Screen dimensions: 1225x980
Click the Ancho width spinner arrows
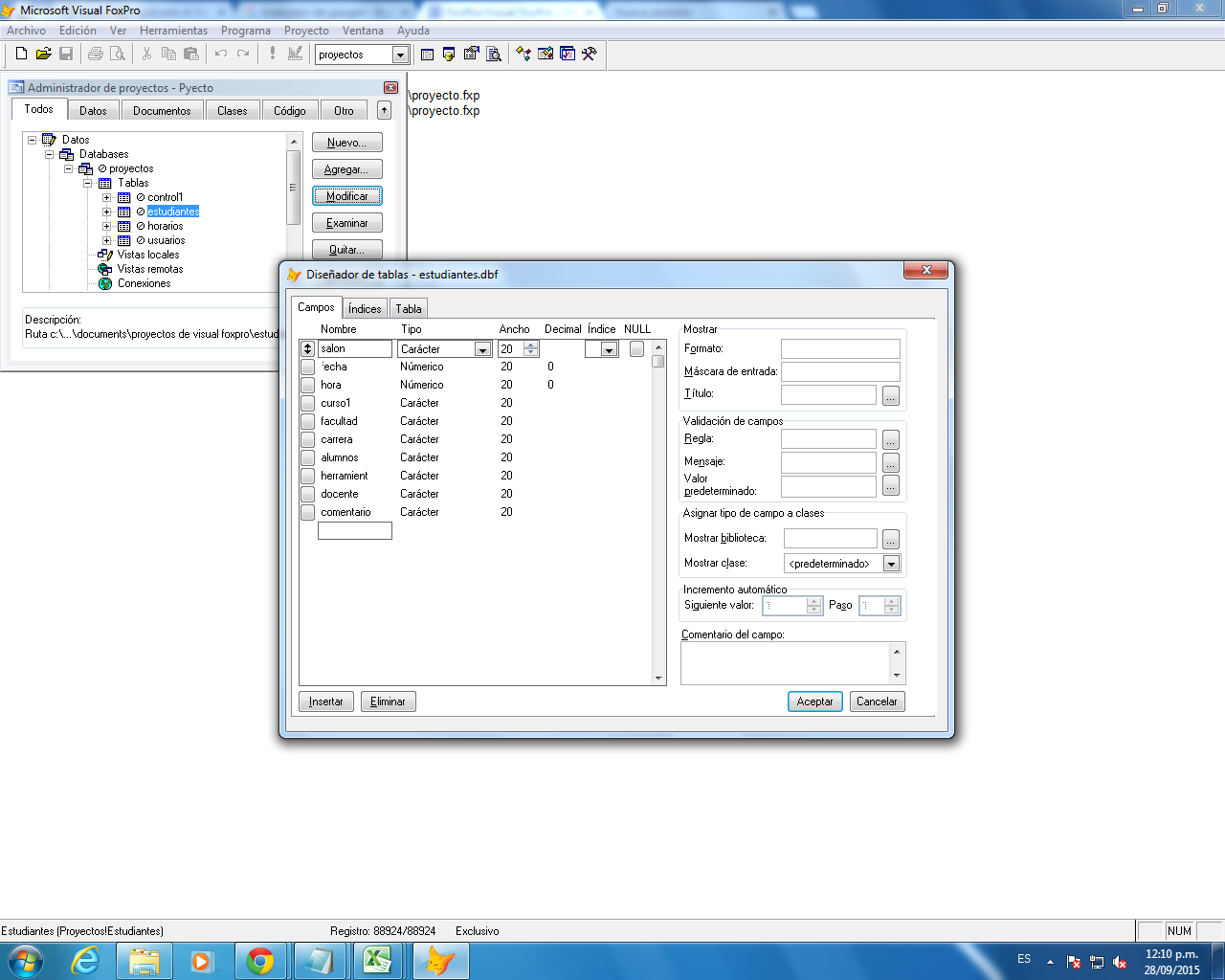(x=531, y=349)
